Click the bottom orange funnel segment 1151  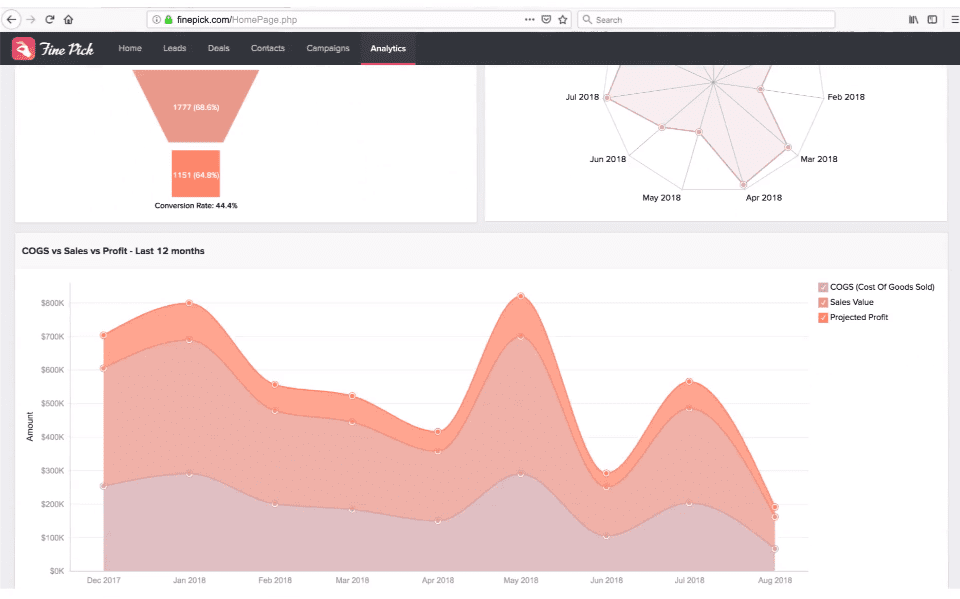195,174
